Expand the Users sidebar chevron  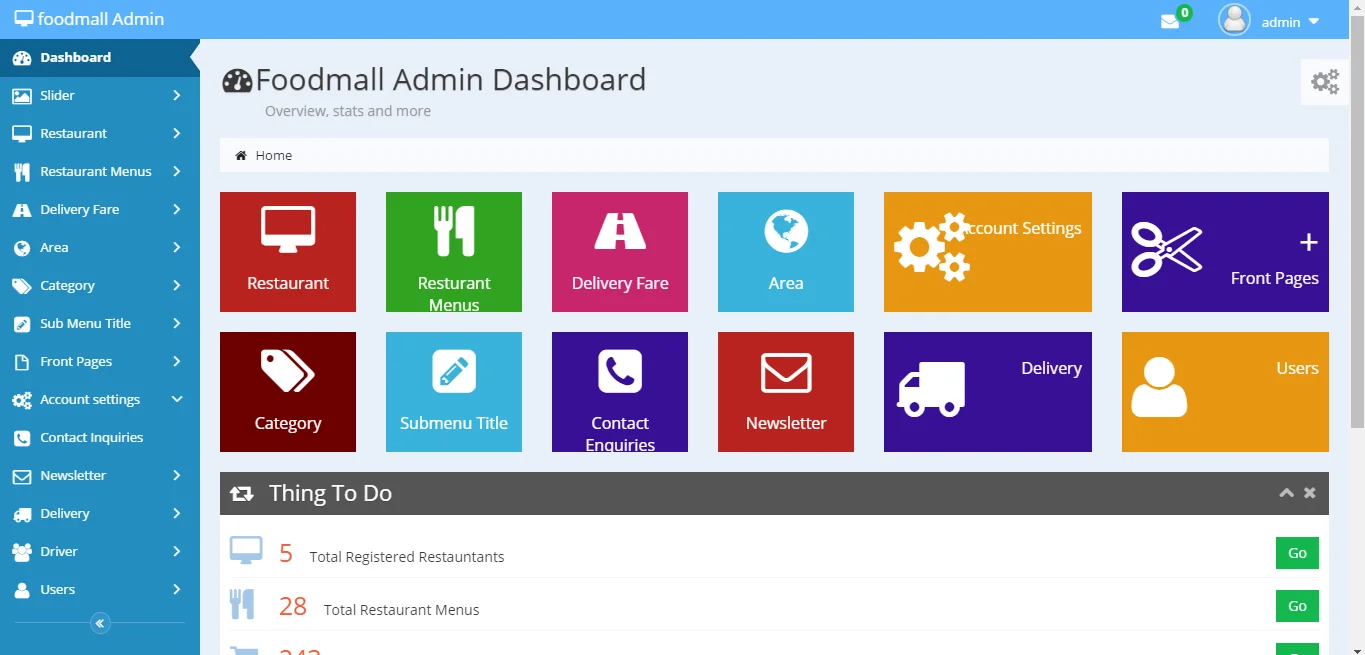(x=176, y=589)
